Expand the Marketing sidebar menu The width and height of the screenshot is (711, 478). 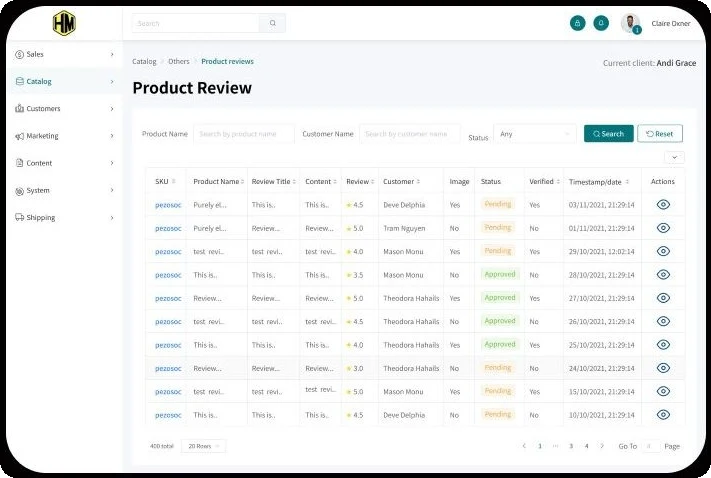pos(64,136)
